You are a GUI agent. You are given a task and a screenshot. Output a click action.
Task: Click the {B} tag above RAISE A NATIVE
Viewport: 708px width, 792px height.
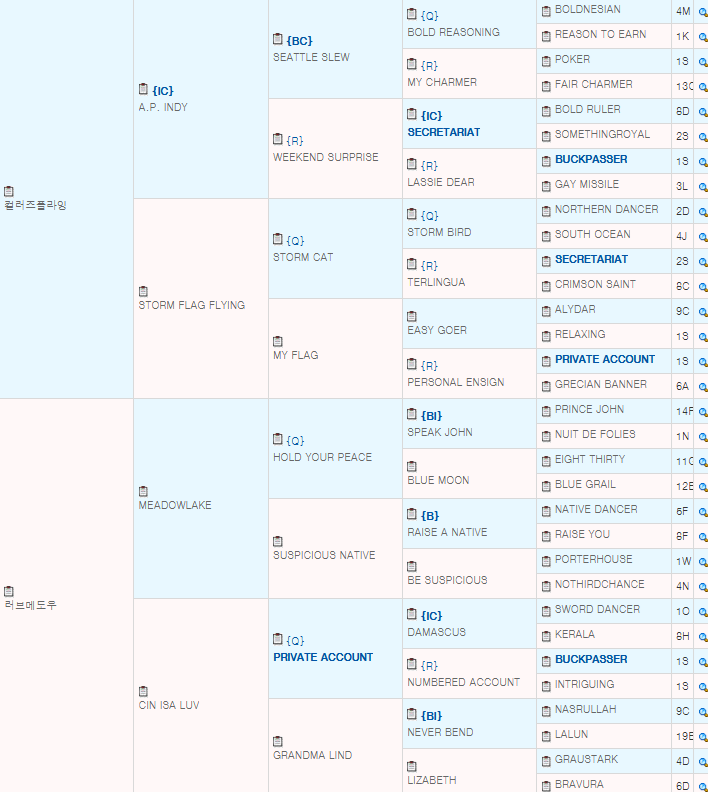(430, 516)
